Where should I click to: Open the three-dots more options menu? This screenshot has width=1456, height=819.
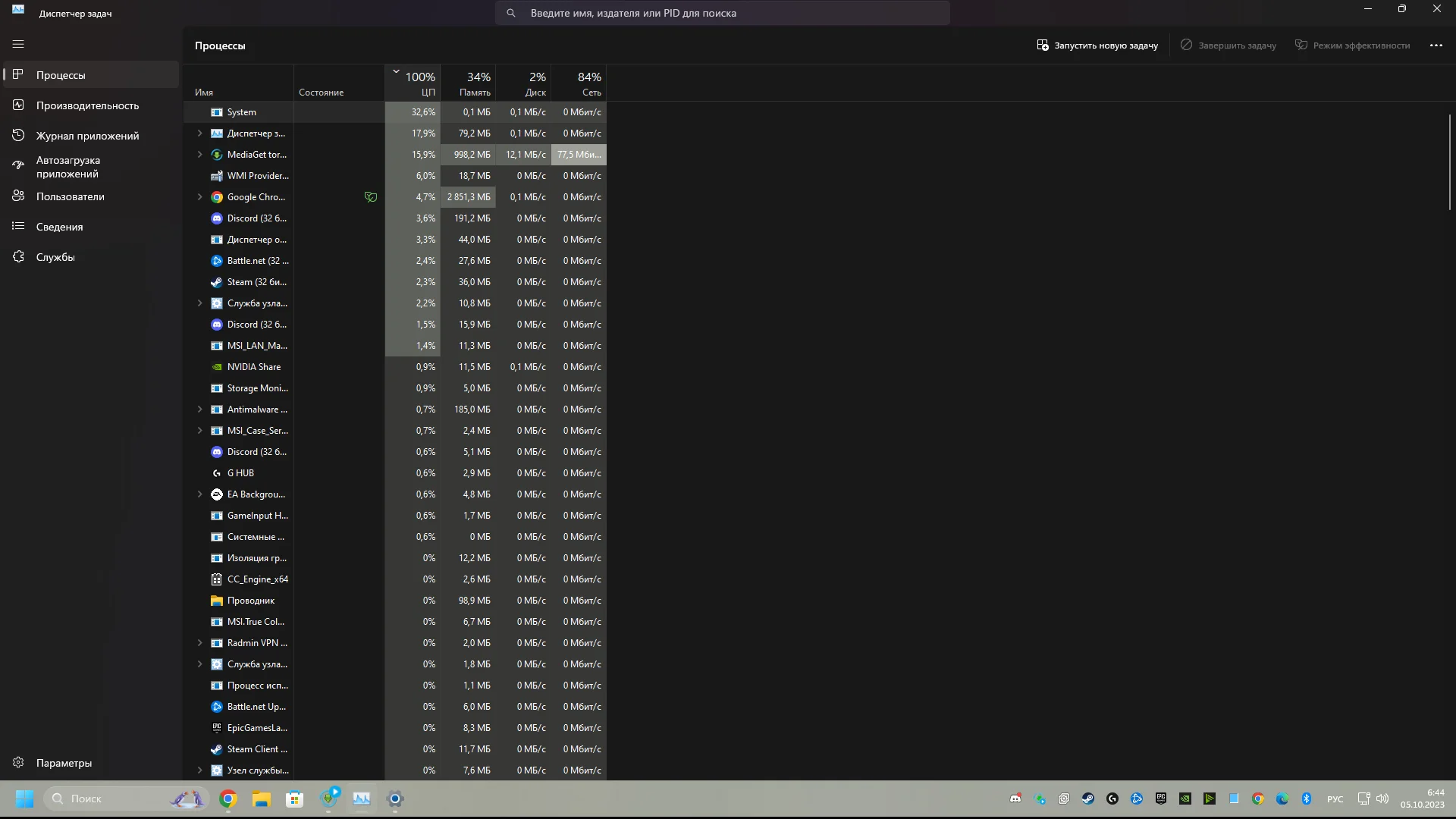pyautogui.click(x=1436, y=45)
